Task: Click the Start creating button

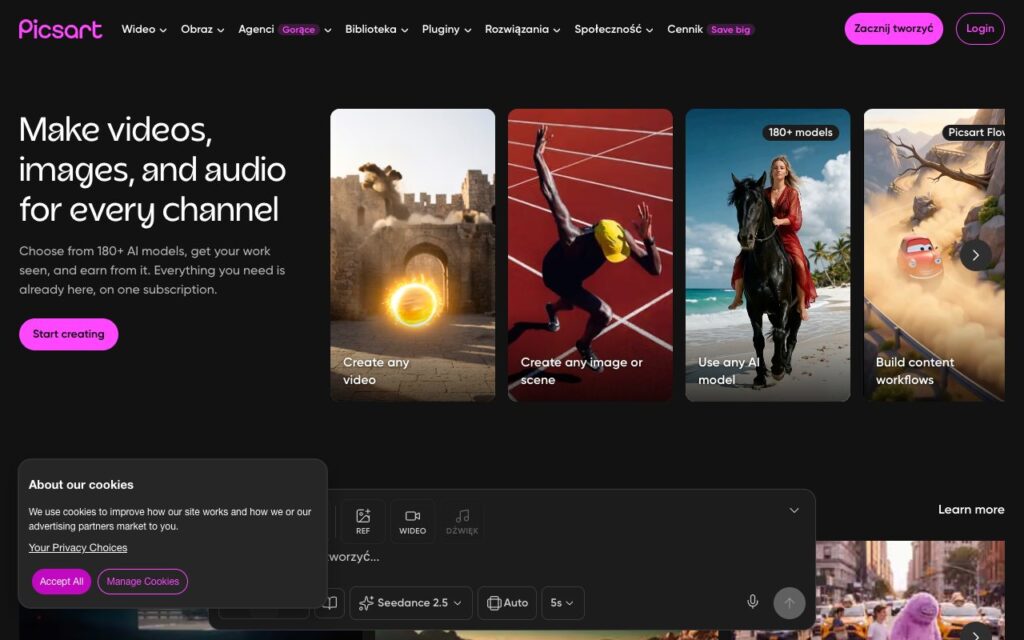Action: pos(69,334)
